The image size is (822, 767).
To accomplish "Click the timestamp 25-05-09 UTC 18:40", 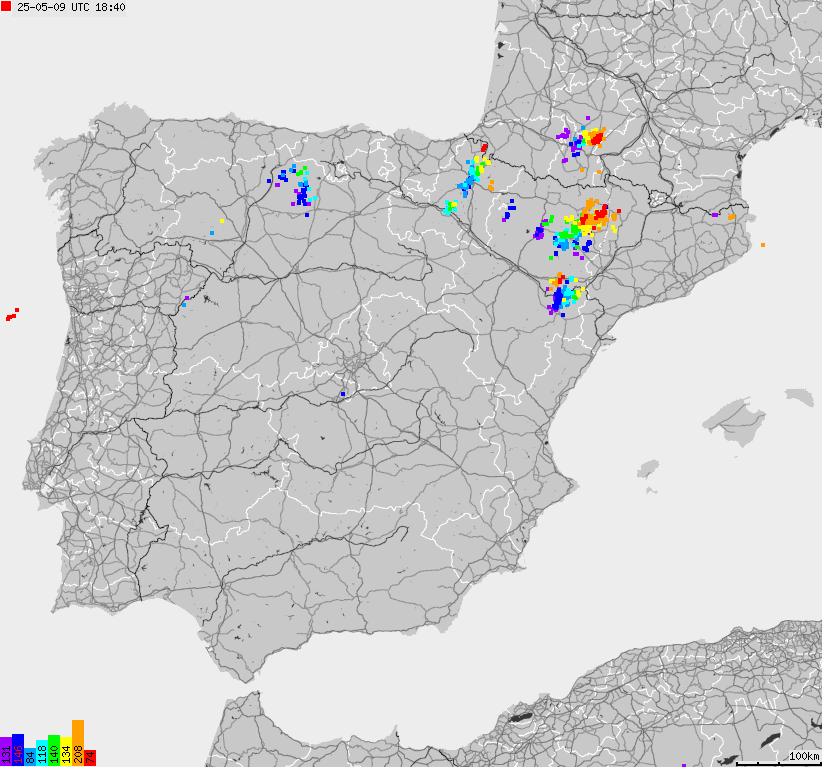I will coord(71,7).
